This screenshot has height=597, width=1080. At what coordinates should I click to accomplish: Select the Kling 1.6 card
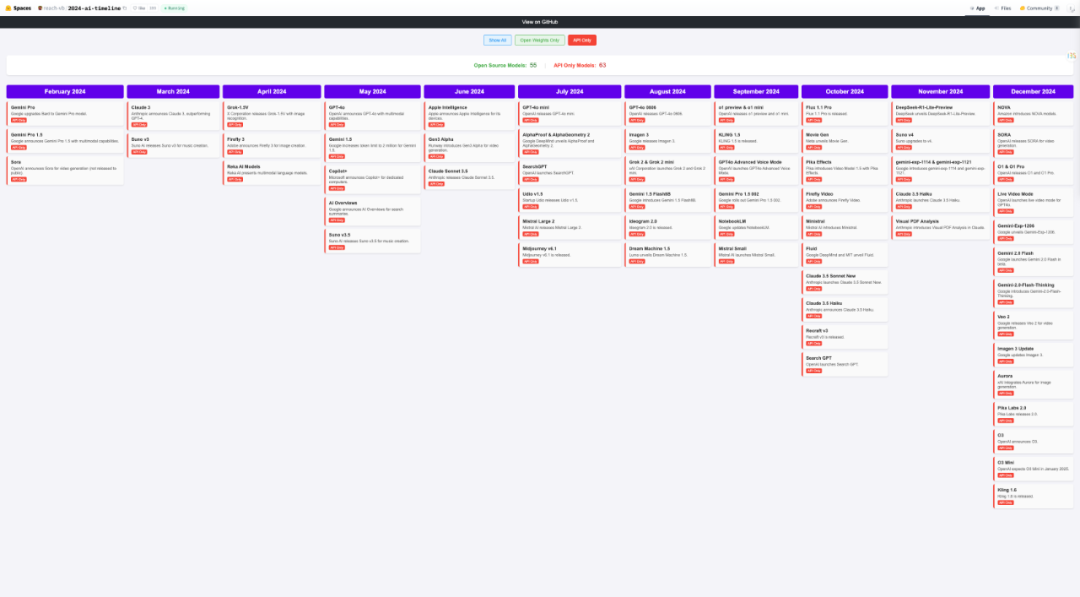point(1033,496)
